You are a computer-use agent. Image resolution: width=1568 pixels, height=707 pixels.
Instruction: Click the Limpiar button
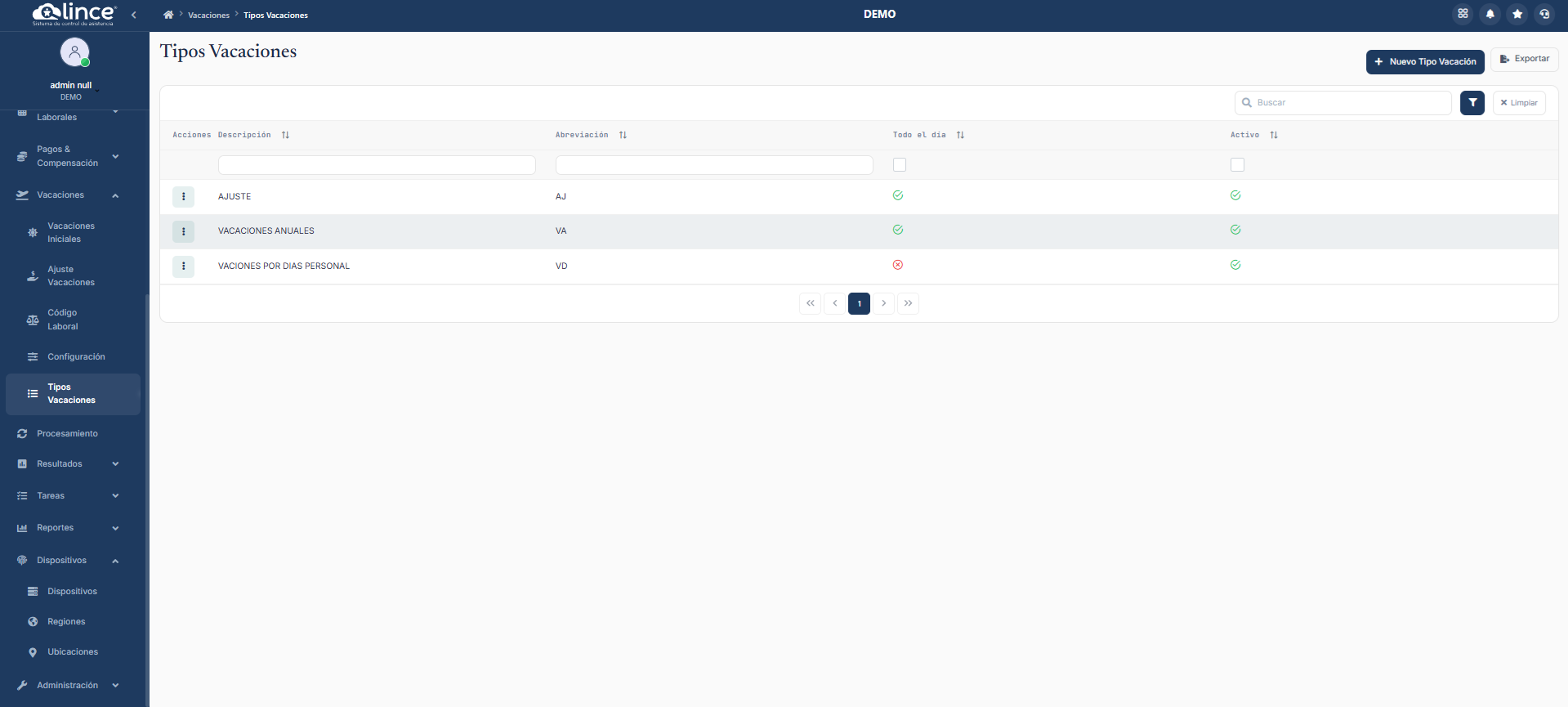(x=1518, y=103)
